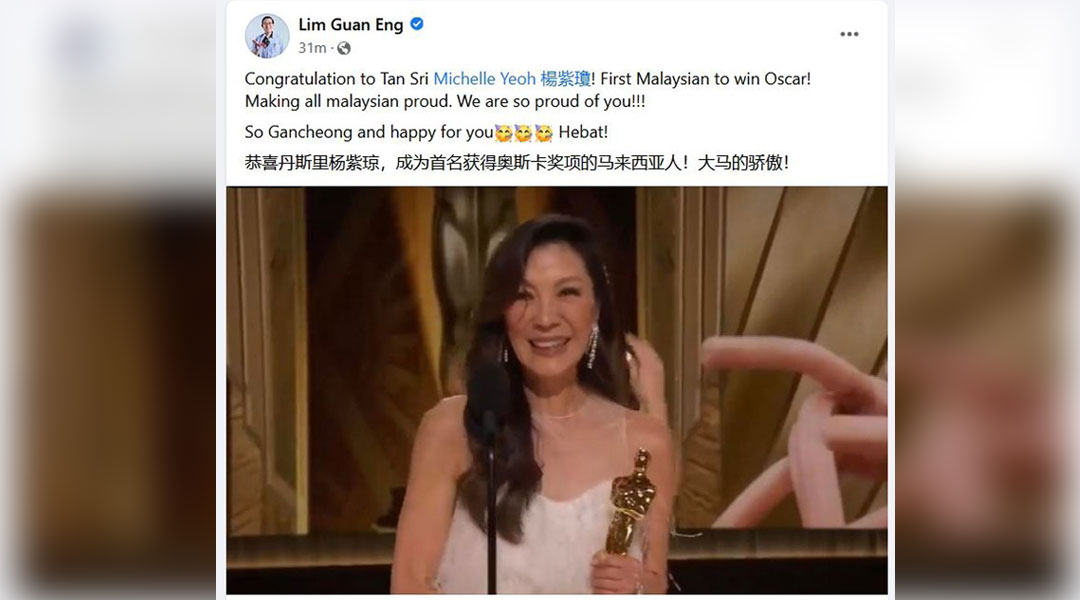Screen dimensions: 1080x600
Task: Click the word "Hebat!" in the post
Action: coord(583,132)
